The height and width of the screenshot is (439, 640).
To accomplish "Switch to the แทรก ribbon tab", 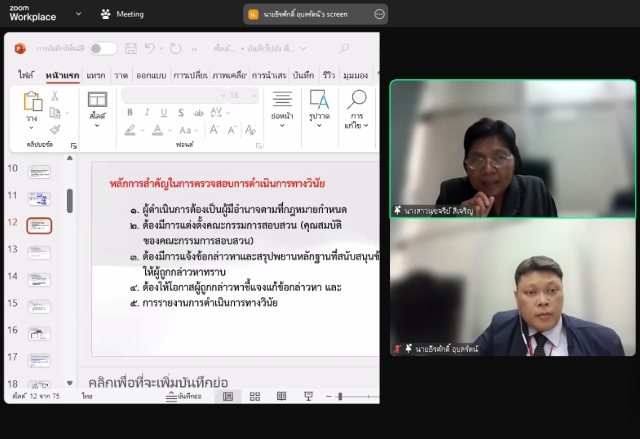I will 96,75.
